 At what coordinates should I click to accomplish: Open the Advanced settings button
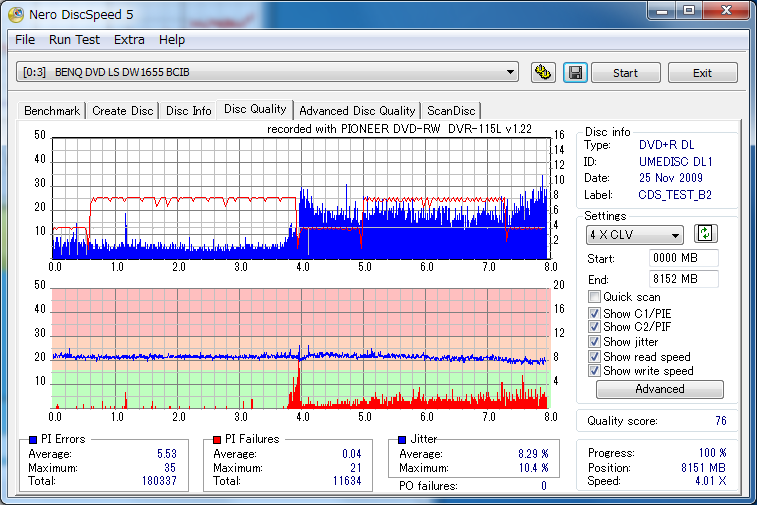(x=659, y=389)
